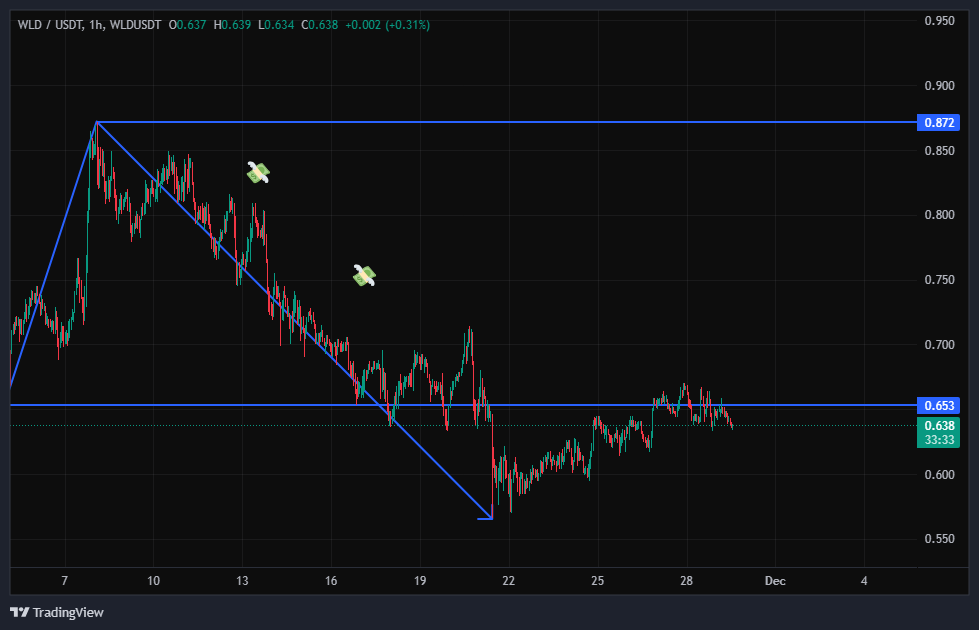This screenshot has height=630, width=979.
Task: Select the 0.653 horizontal line price label
Action: 937,406
